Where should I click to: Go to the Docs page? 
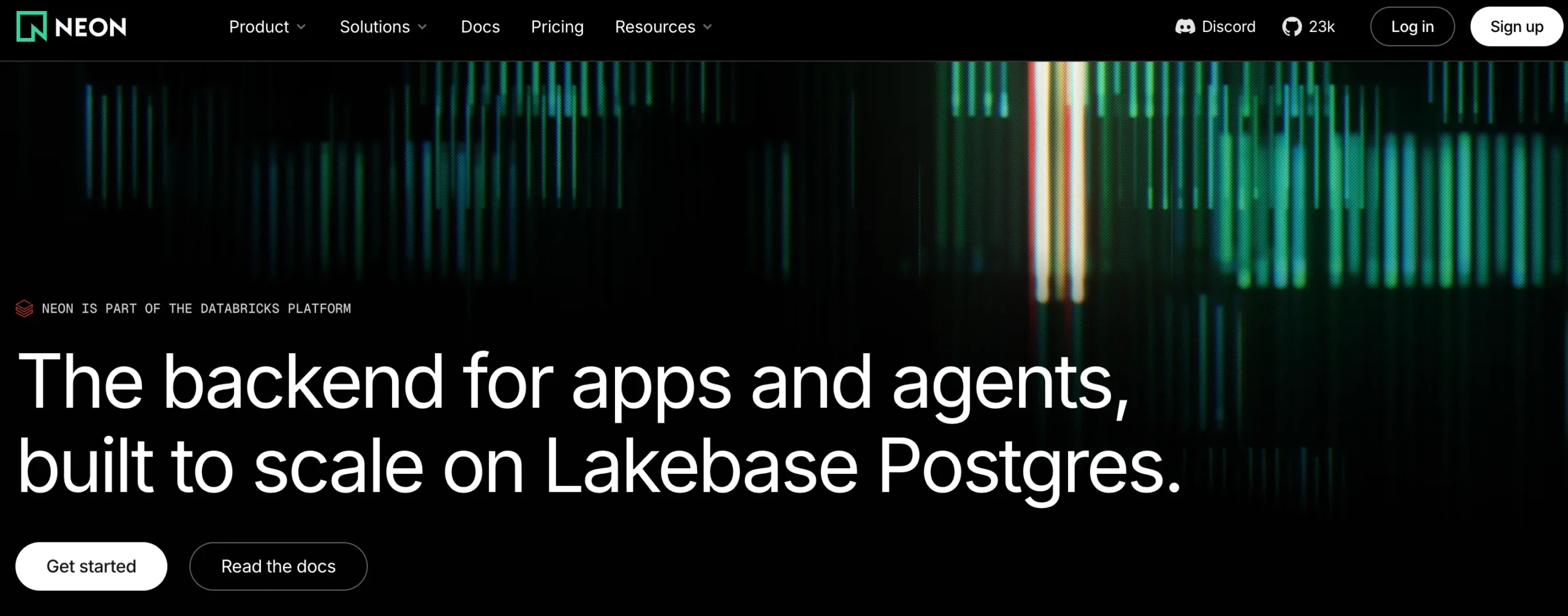480,27
